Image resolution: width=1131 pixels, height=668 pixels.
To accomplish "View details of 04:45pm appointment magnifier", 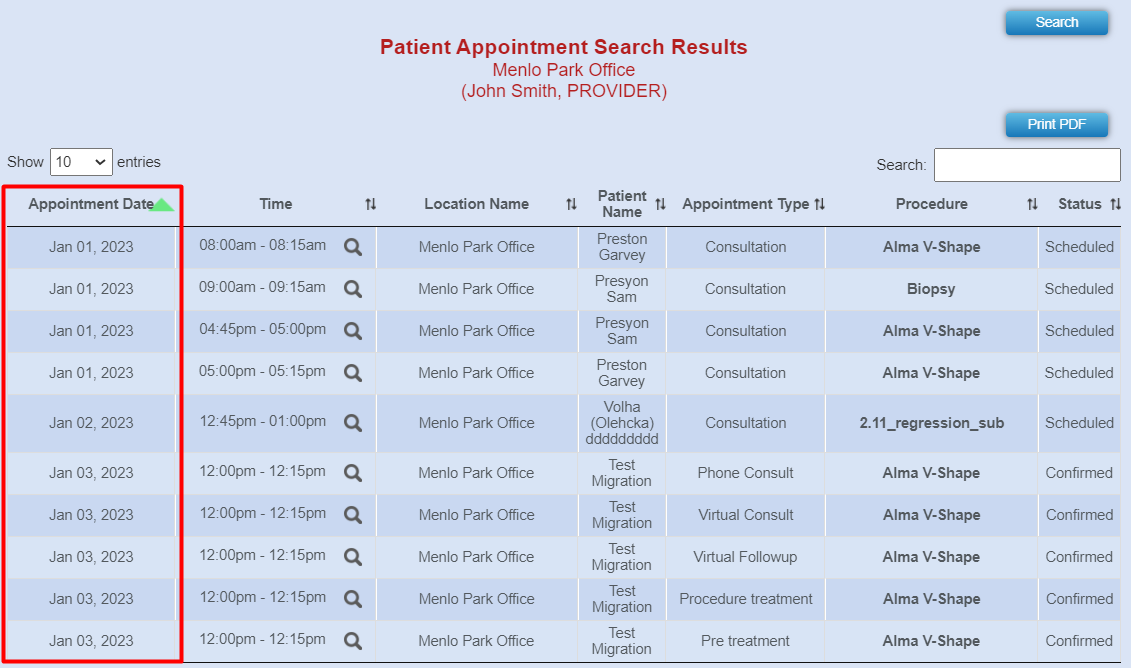I will click(353, 330).
